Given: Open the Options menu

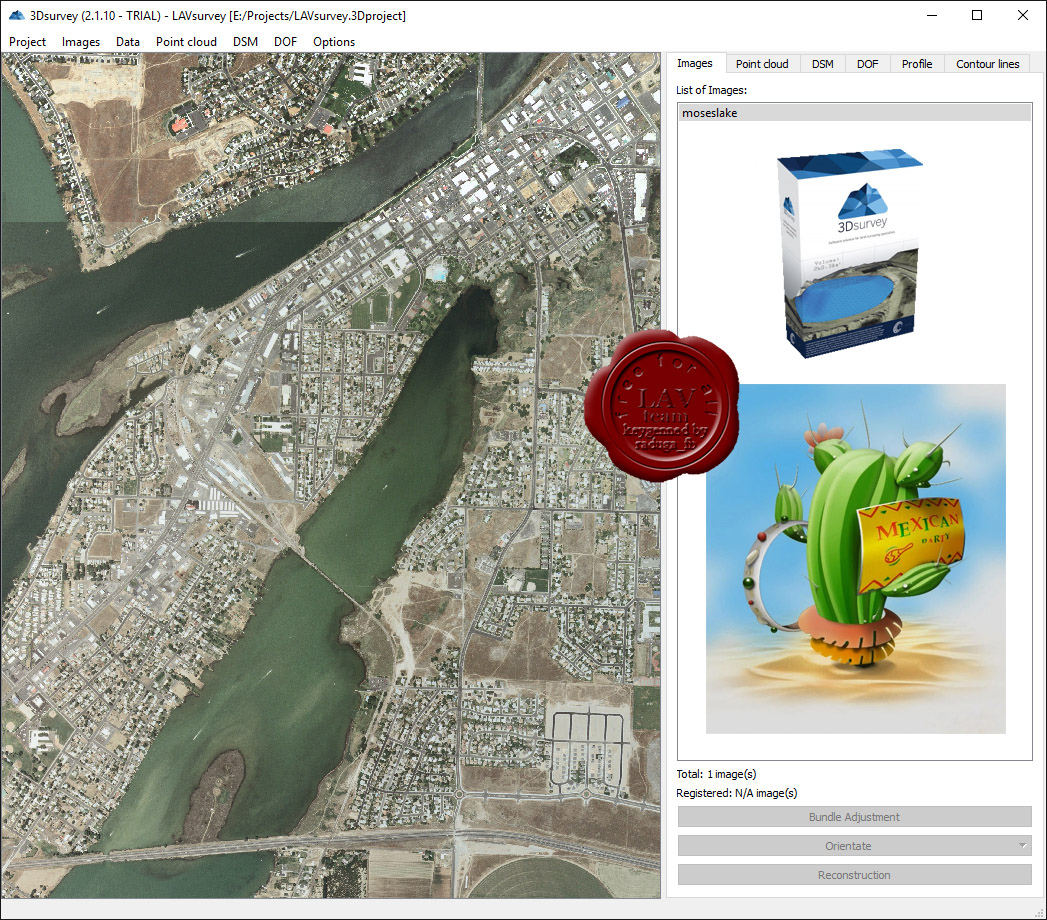Looking at the screenshot, I should 334,41.
